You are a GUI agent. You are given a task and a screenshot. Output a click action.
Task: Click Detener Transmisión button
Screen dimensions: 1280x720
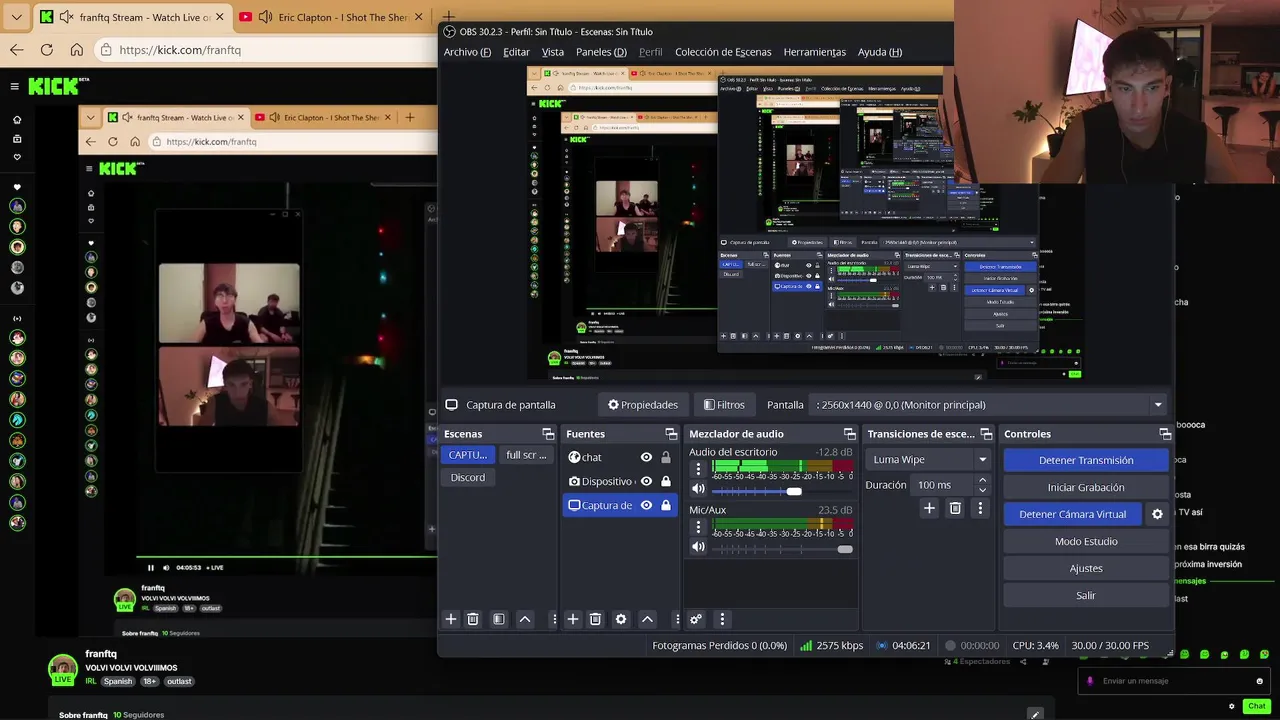(x=1086, y=460)
